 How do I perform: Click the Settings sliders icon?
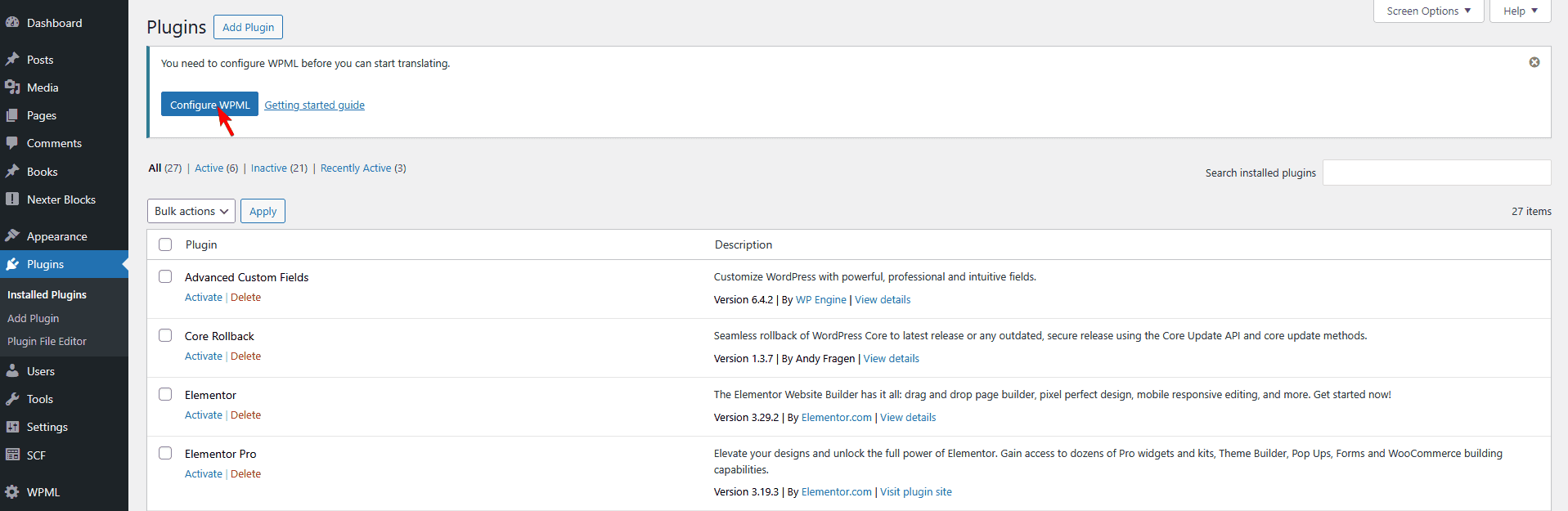click(12, 427)
